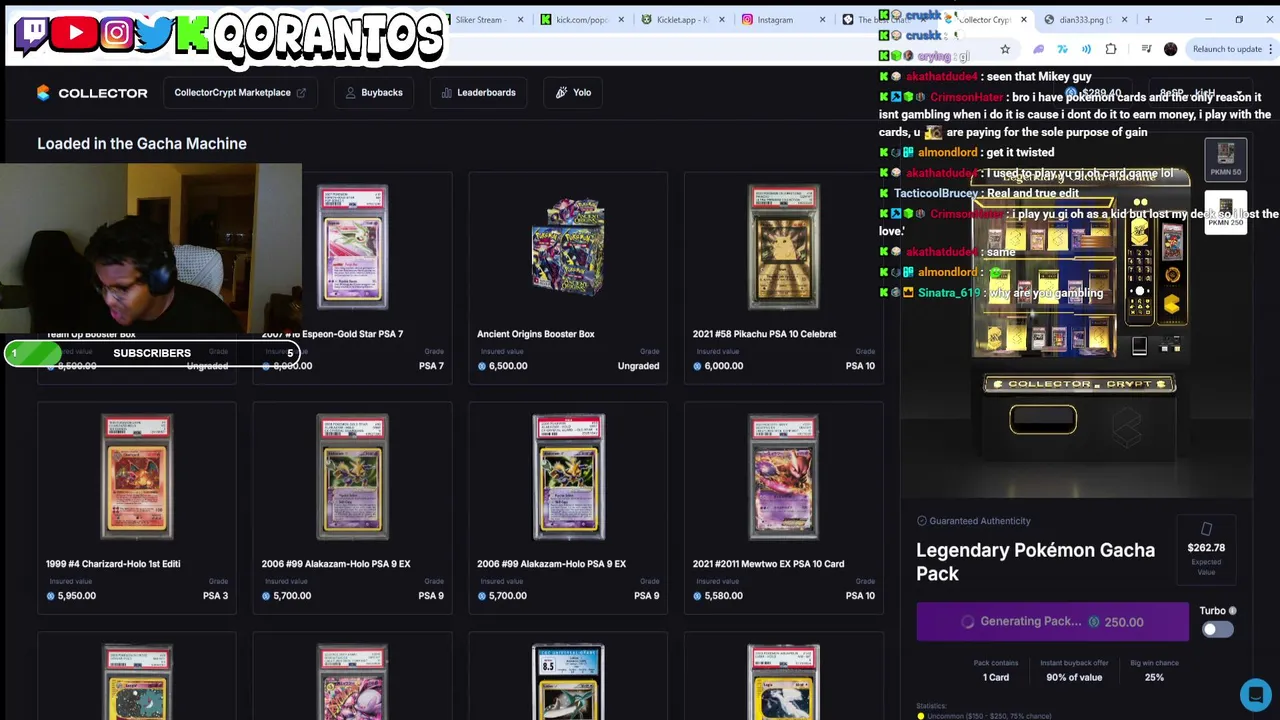Click the 'Ancient Origins Booster Box' title
Image resolution: width=1280 pixels, height=720 pixels.
535,334
